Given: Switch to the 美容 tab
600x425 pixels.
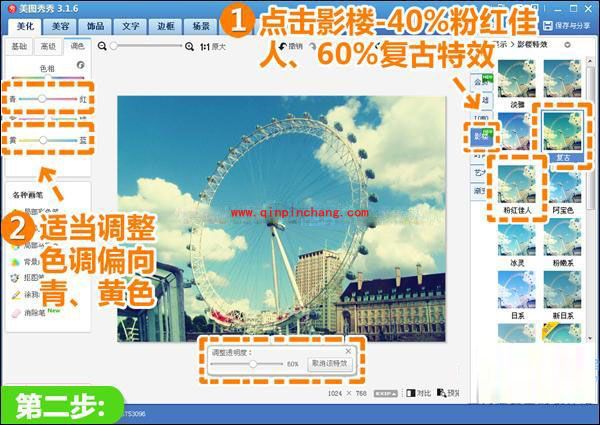Looking at the screenshot, I should click(60, 26).
